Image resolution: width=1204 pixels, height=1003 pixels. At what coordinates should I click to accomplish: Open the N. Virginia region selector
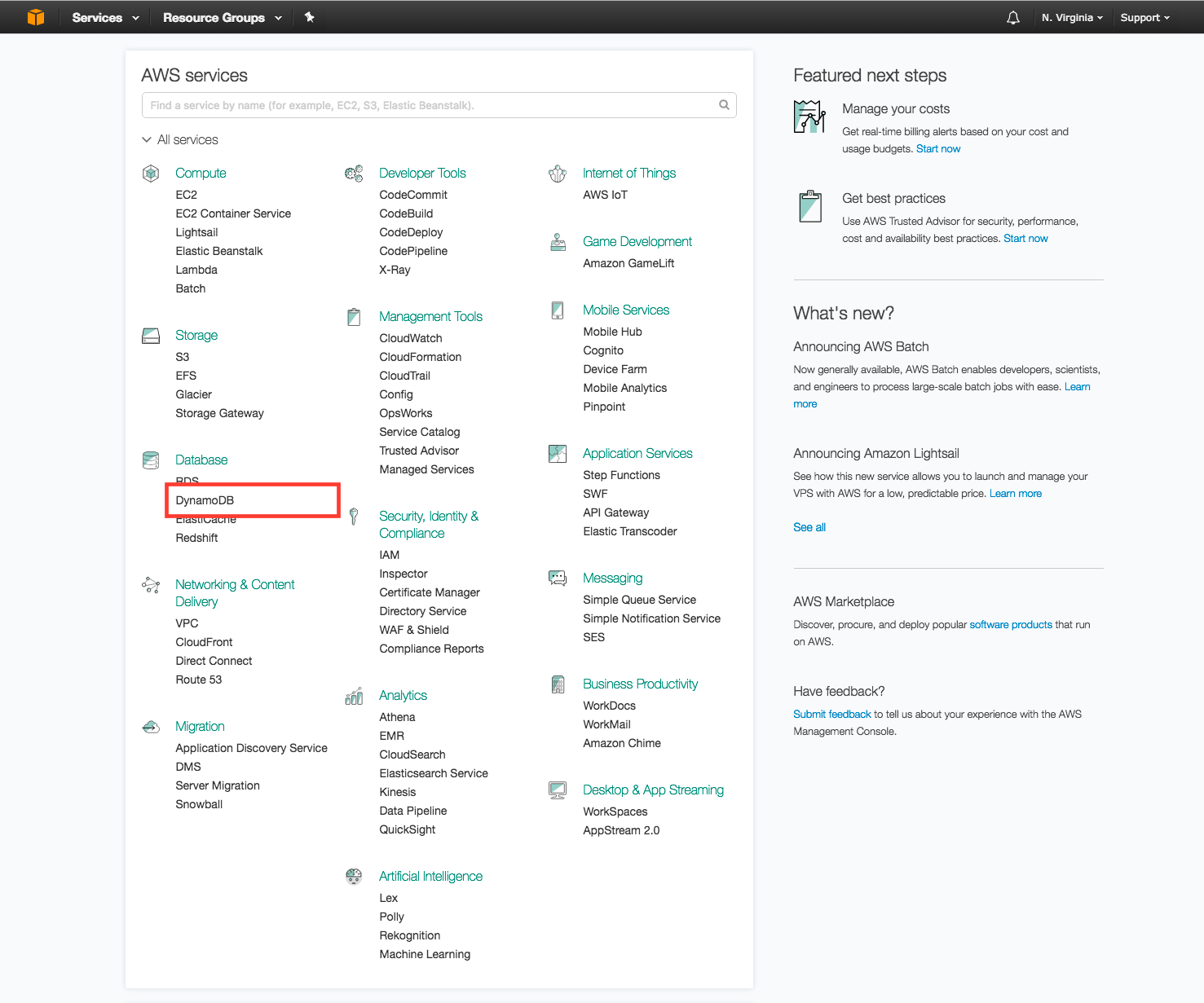1070,16
